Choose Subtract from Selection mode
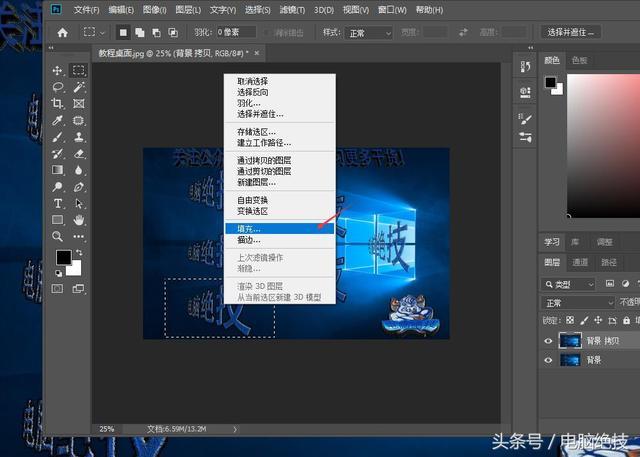 click(156, 32)
